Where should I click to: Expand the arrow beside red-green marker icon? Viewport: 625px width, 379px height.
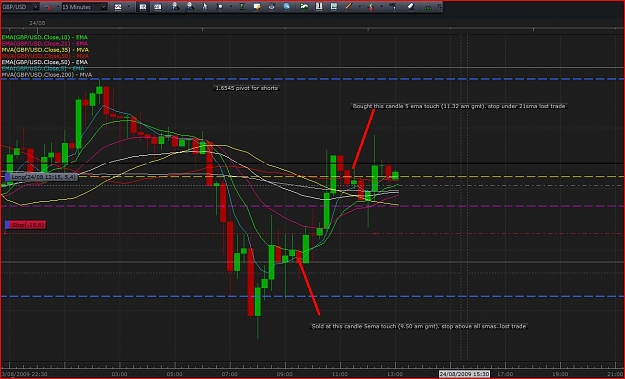[381, 7]
